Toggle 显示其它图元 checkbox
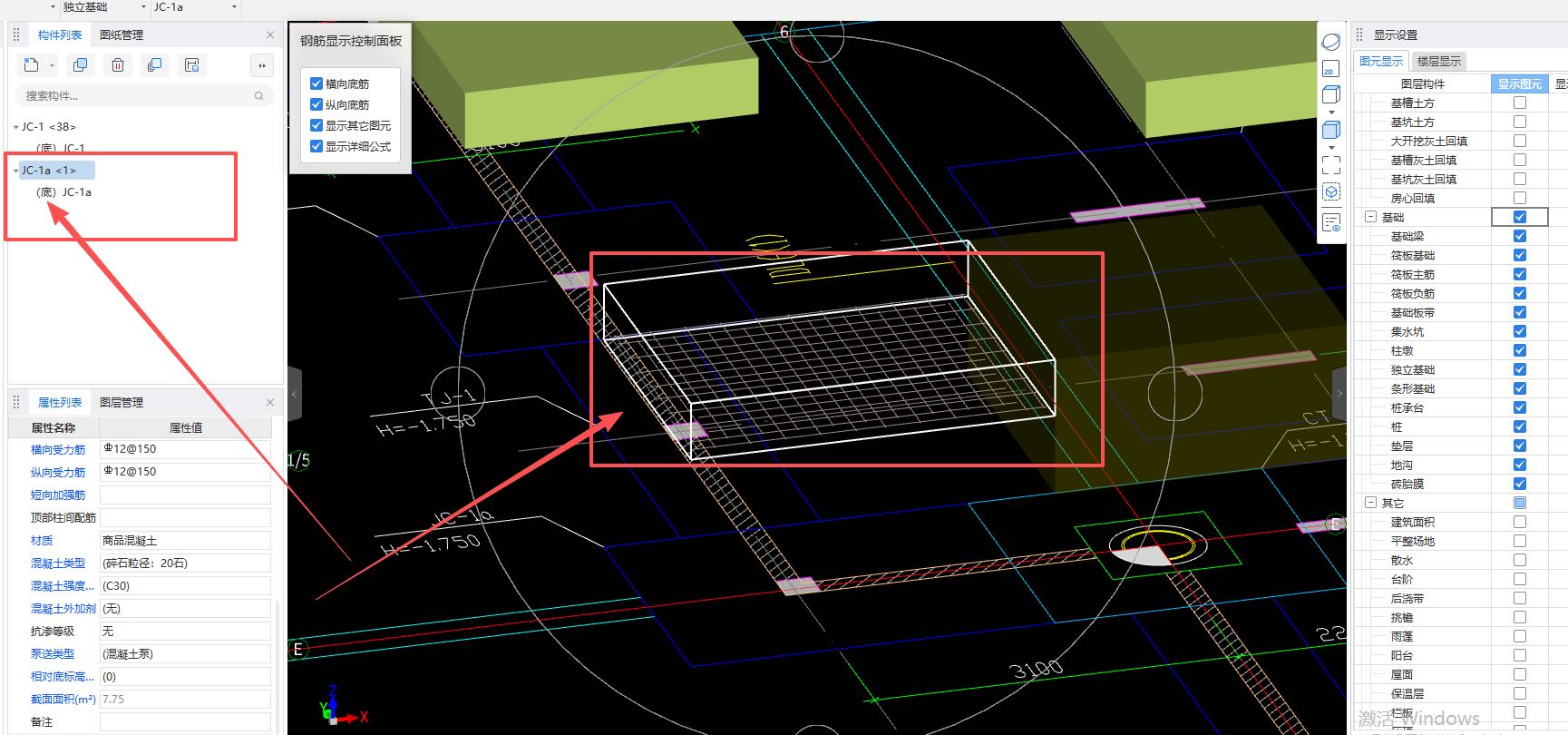Screen dimensions: 1568x735 coord(317,125)
